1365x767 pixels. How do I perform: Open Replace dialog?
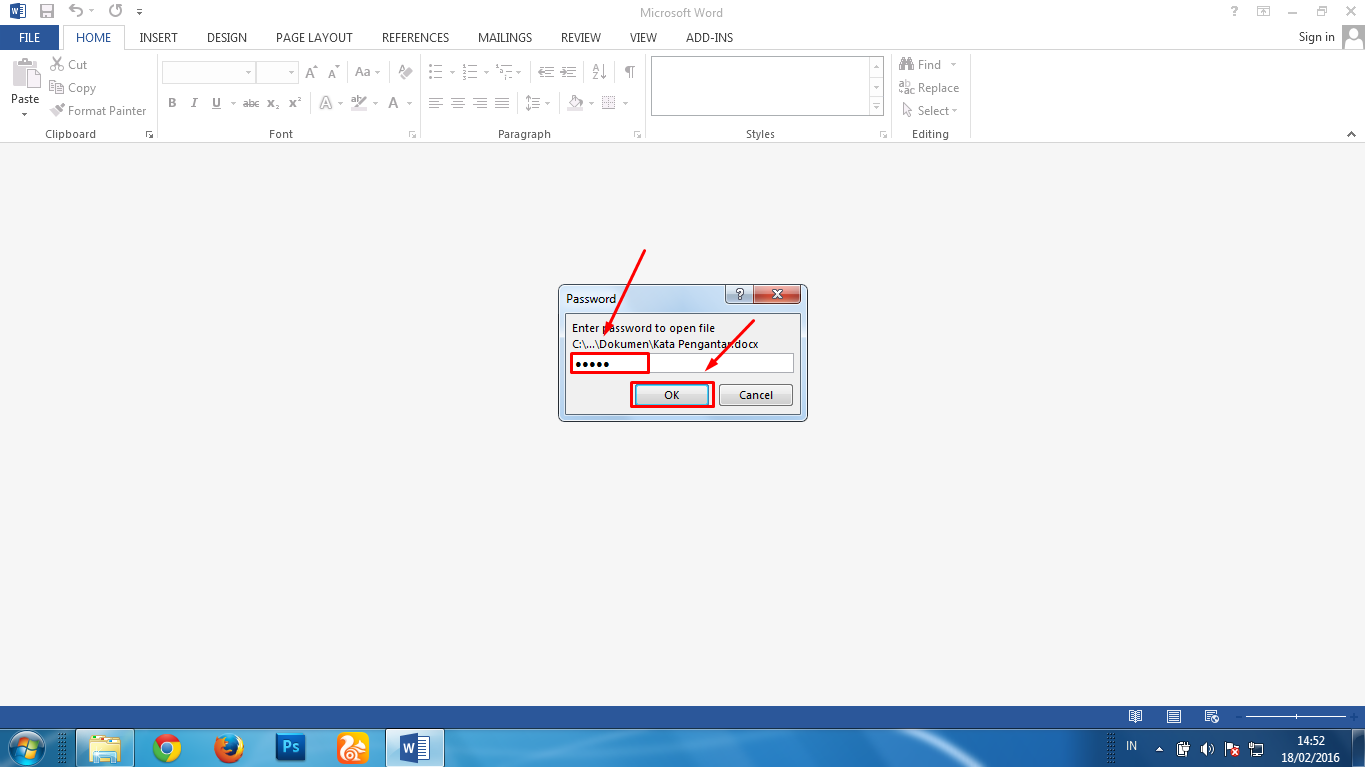click(x=929, y=88)
